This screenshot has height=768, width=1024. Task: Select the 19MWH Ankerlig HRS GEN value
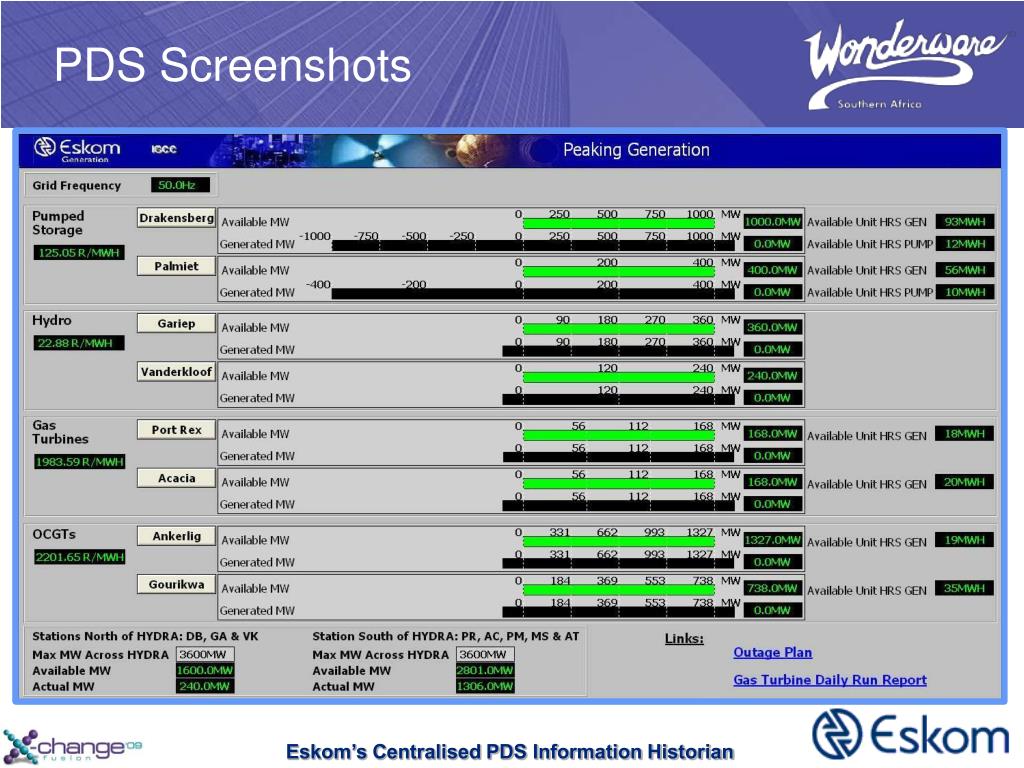(x=965, y=540)
